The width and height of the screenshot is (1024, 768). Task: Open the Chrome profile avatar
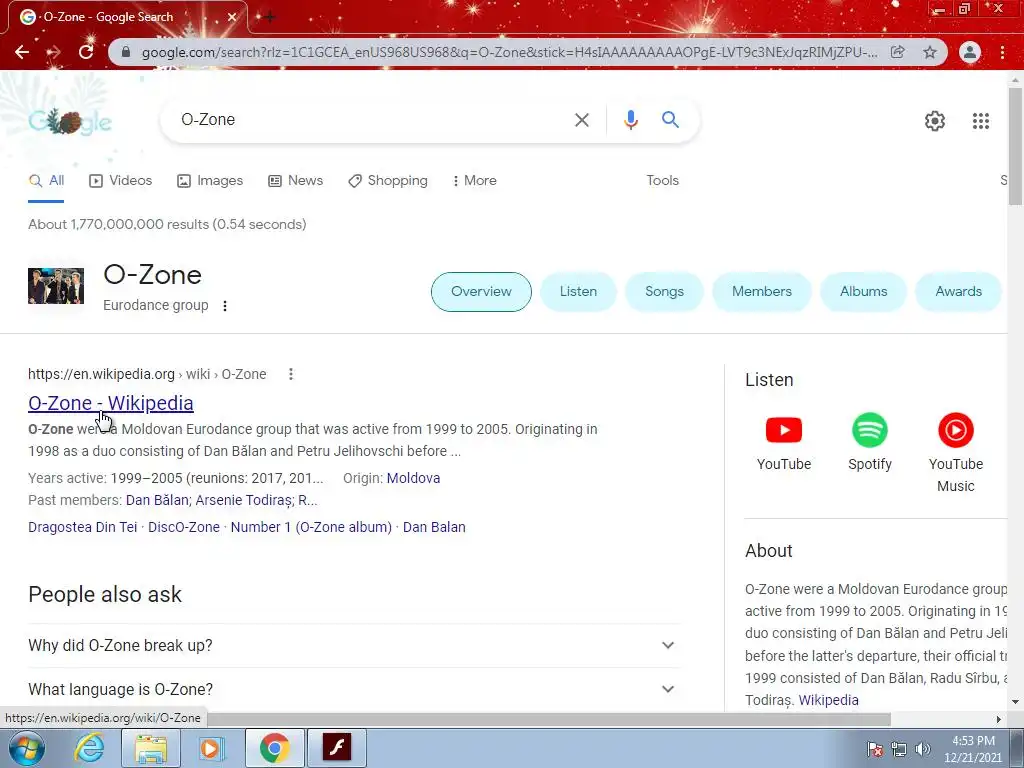pos(970,52)
